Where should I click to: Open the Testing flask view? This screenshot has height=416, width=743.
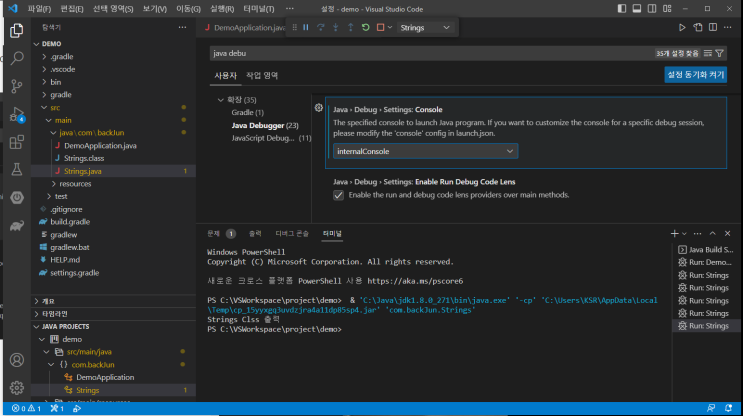pyautogui.click(x=16, y=170)
